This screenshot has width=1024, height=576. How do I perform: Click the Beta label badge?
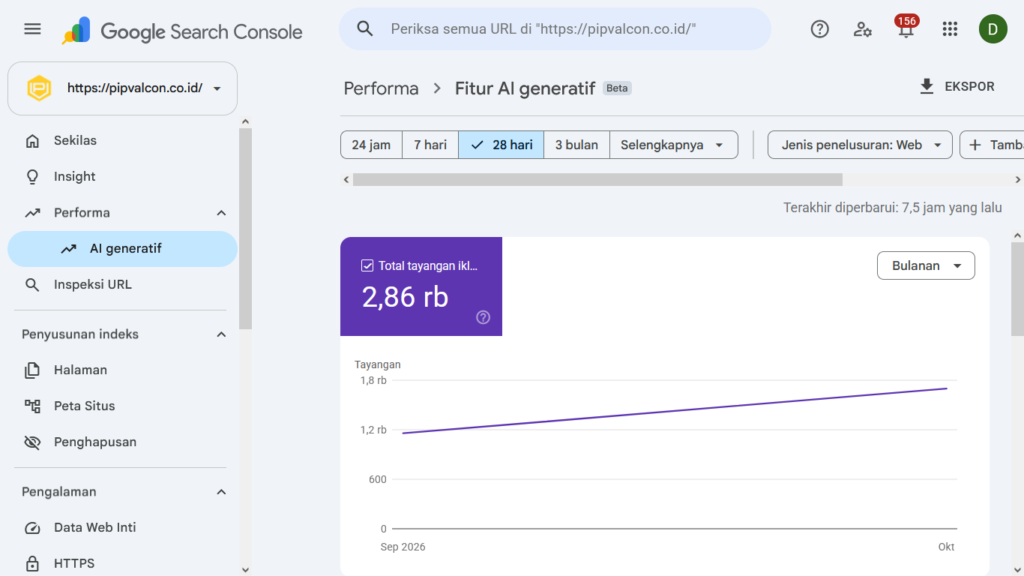[x=617, y=88]
